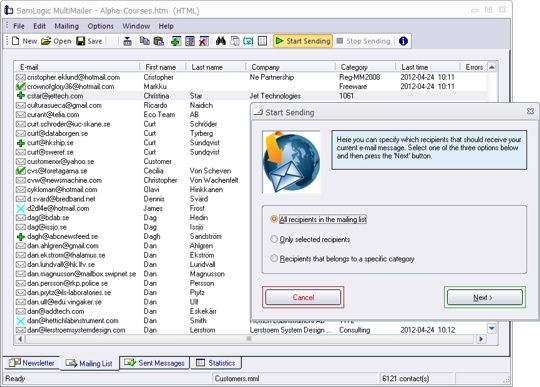
Task: Click envelope icon beside dag@bdab.se
Action: coord(21,218)
